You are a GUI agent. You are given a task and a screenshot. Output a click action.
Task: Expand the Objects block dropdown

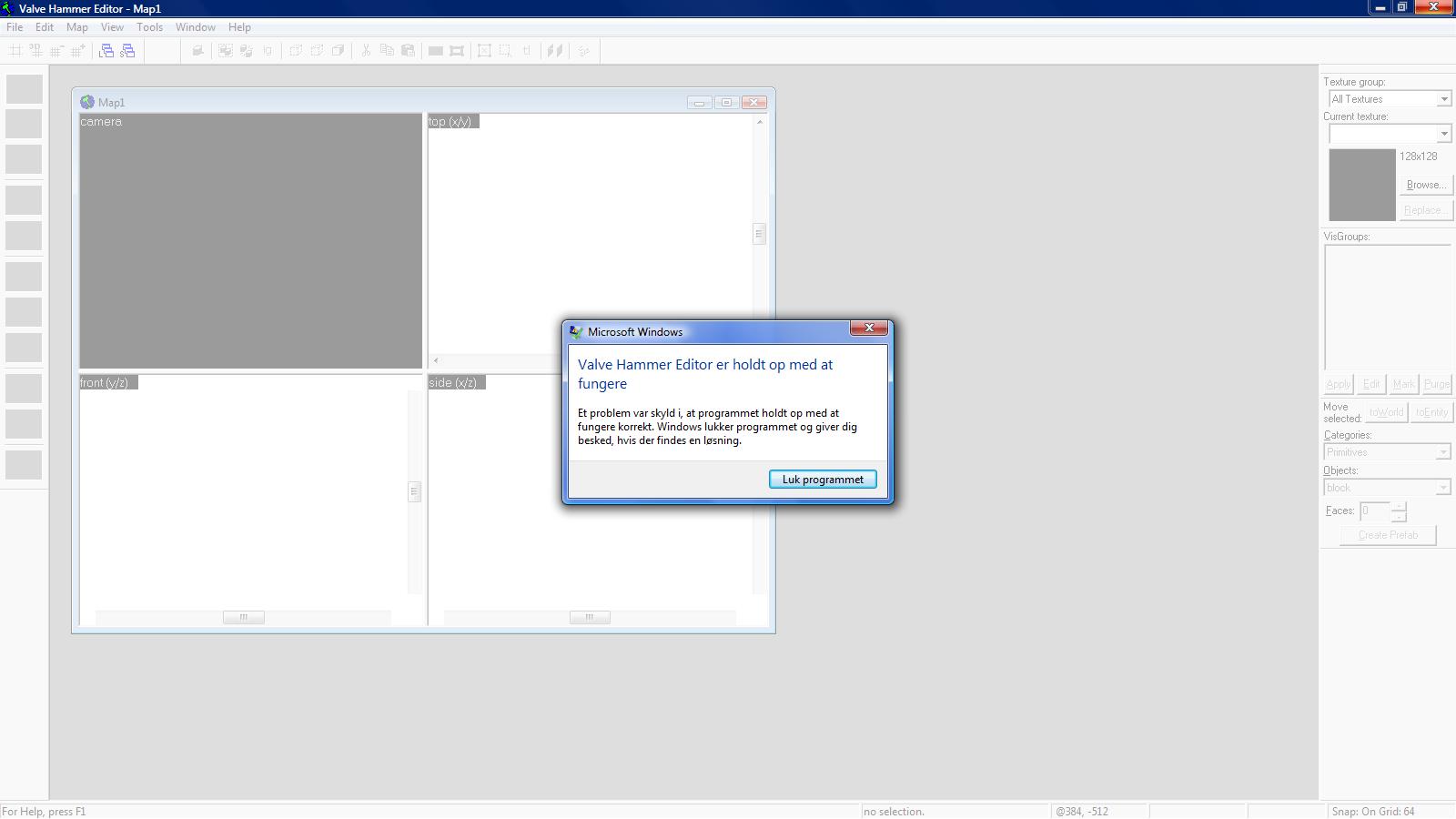pyautogui.click(x=1442, y=488)
